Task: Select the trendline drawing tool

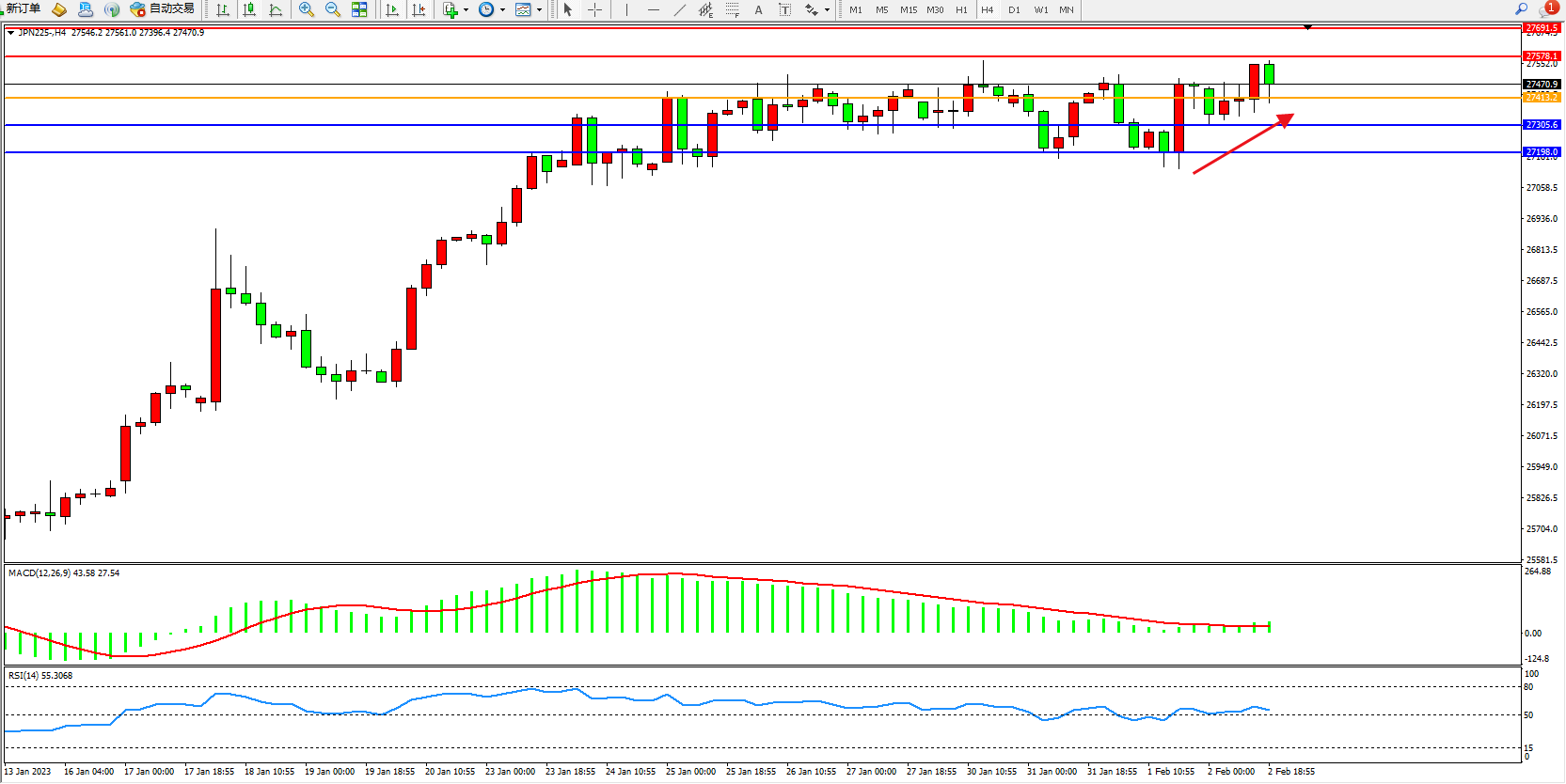Action: pyautogui.click(x=680, y=9)
